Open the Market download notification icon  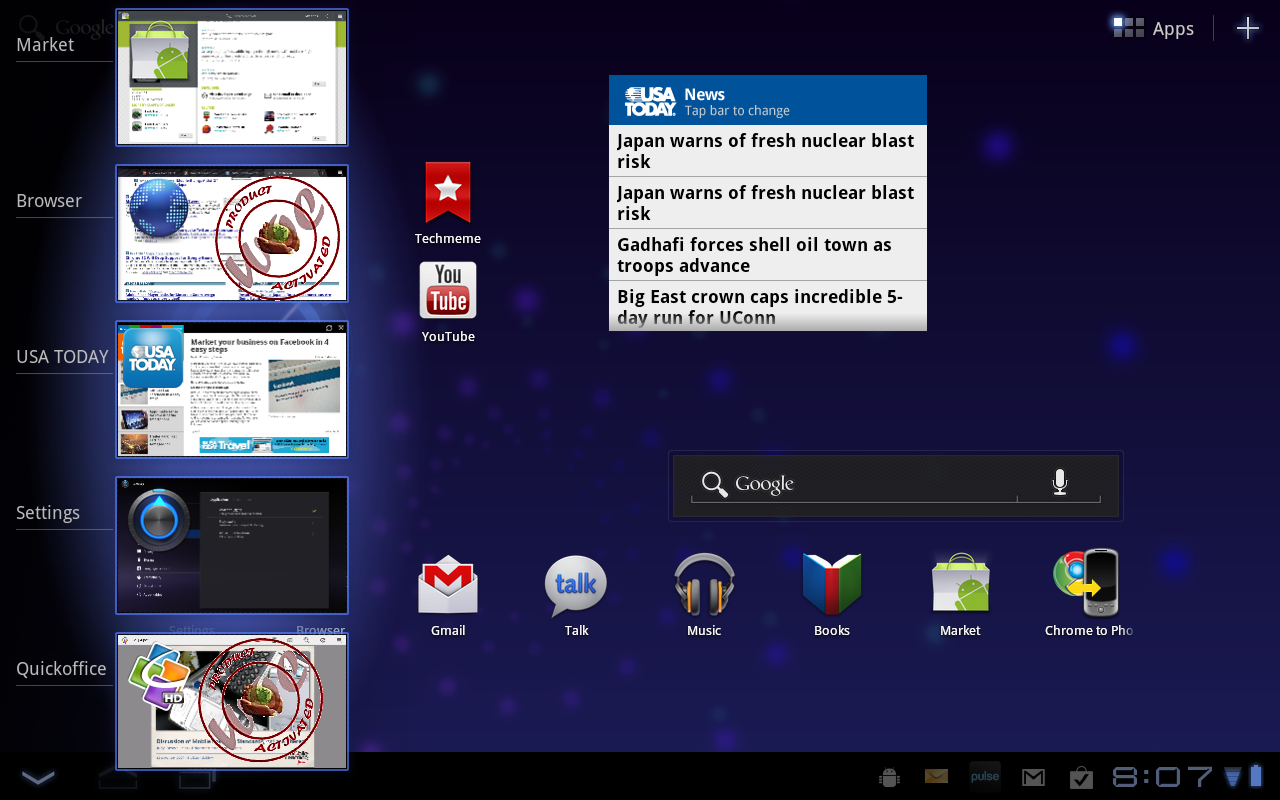[x=1081, y=777]
